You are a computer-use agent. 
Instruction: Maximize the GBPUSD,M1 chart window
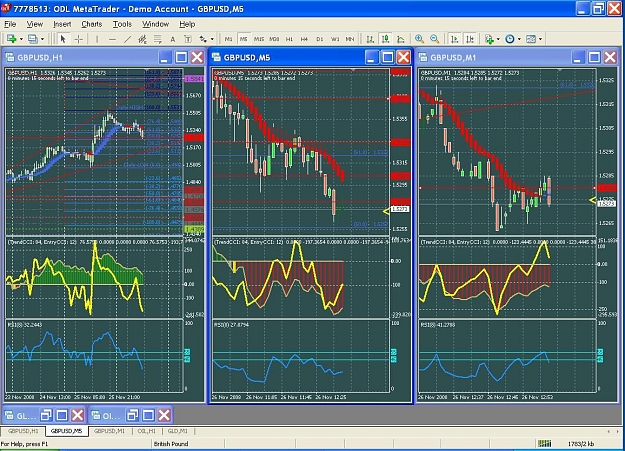(594, 57)
